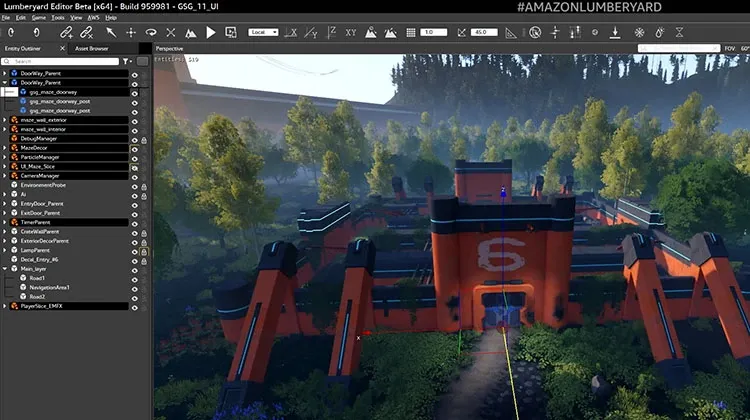
Task: Open the Help menu
Action: (111, 18)
